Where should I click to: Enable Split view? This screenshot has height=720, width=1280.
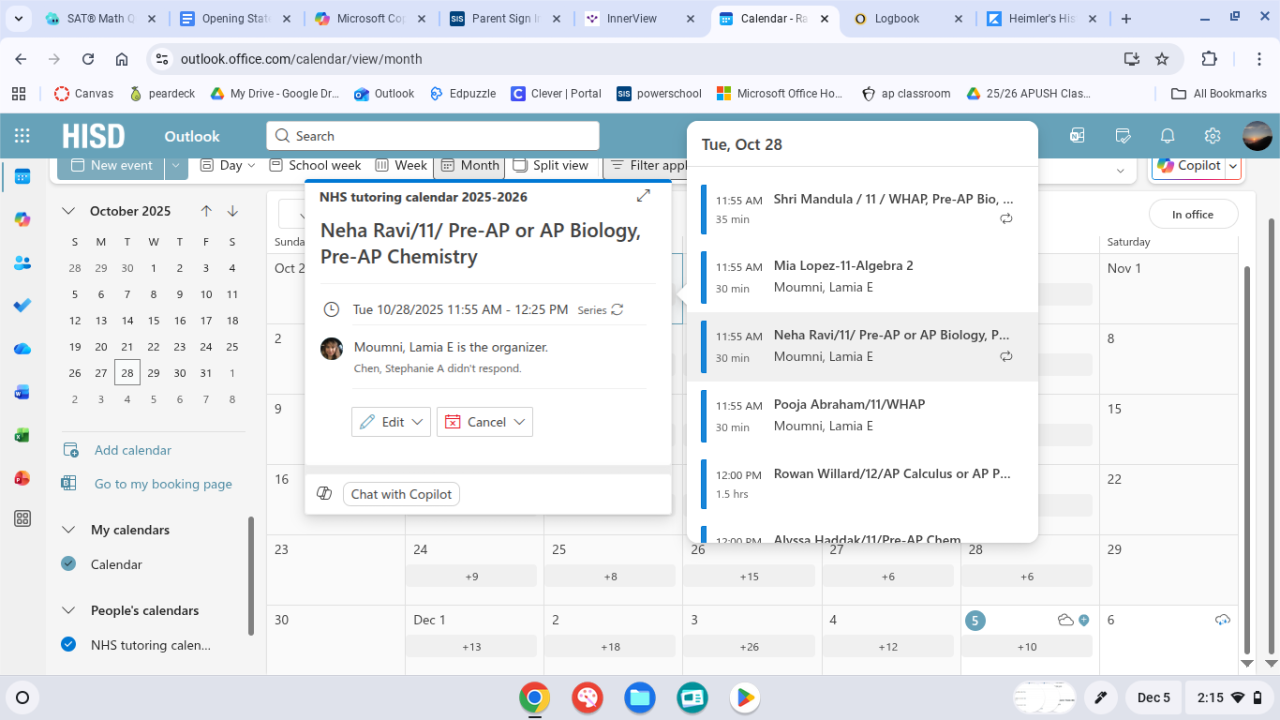tap(551, 165)
